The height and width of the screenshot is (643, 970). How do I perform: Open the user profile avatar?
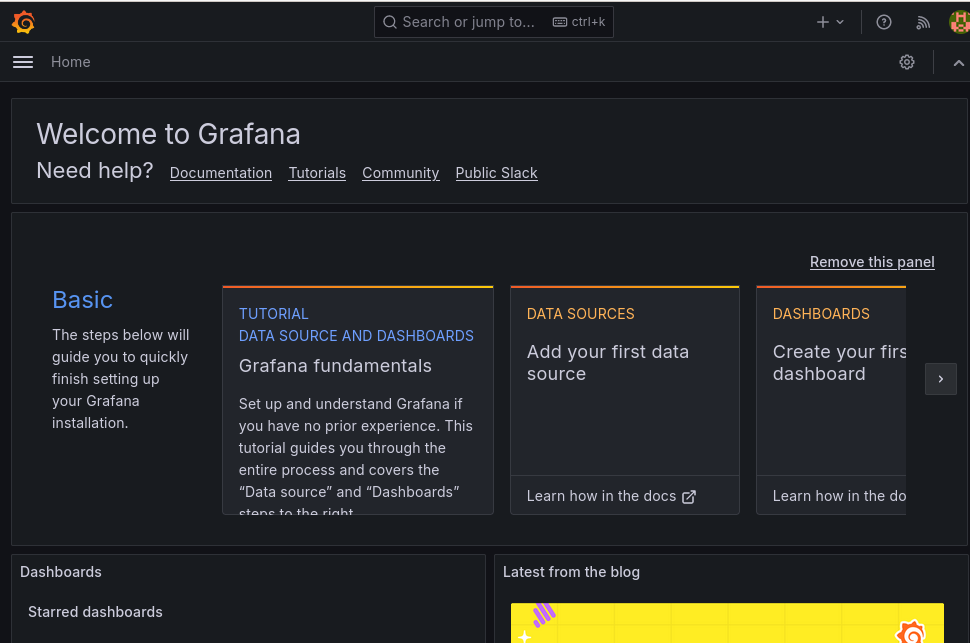click(x=959, y=22)
